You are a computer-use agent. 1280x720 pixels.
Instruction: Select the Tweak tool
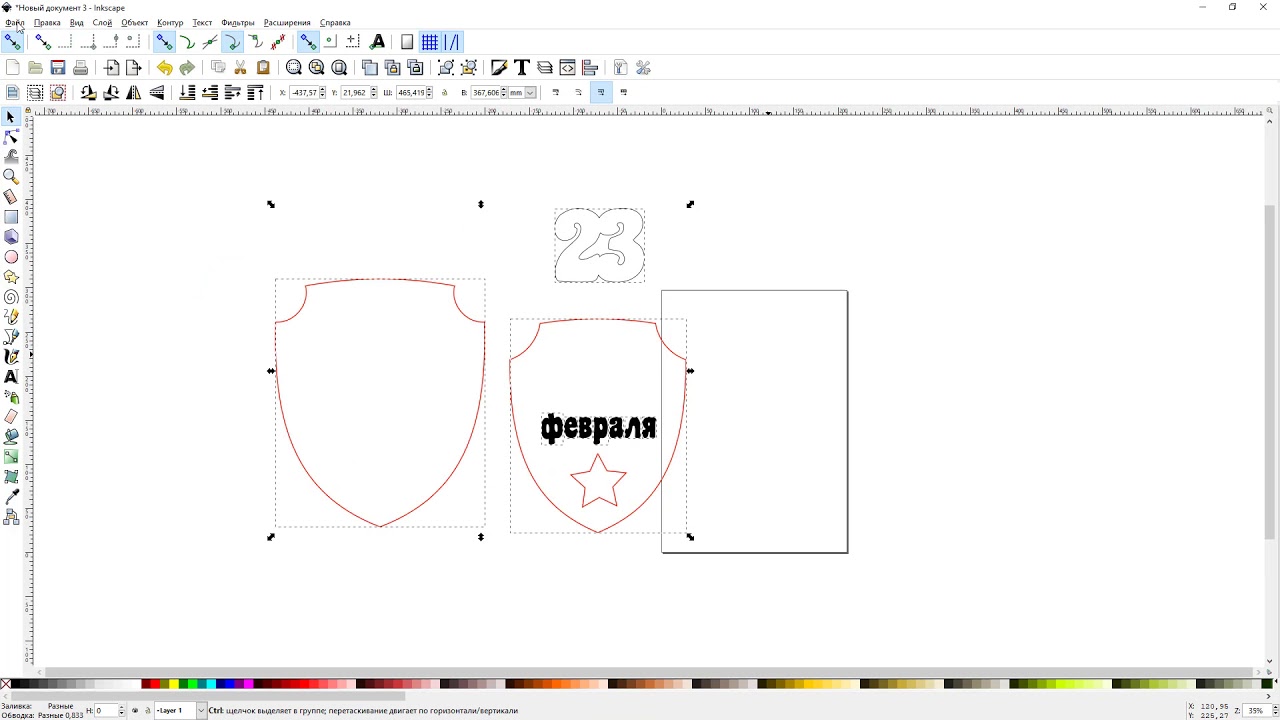pos(11,157)
